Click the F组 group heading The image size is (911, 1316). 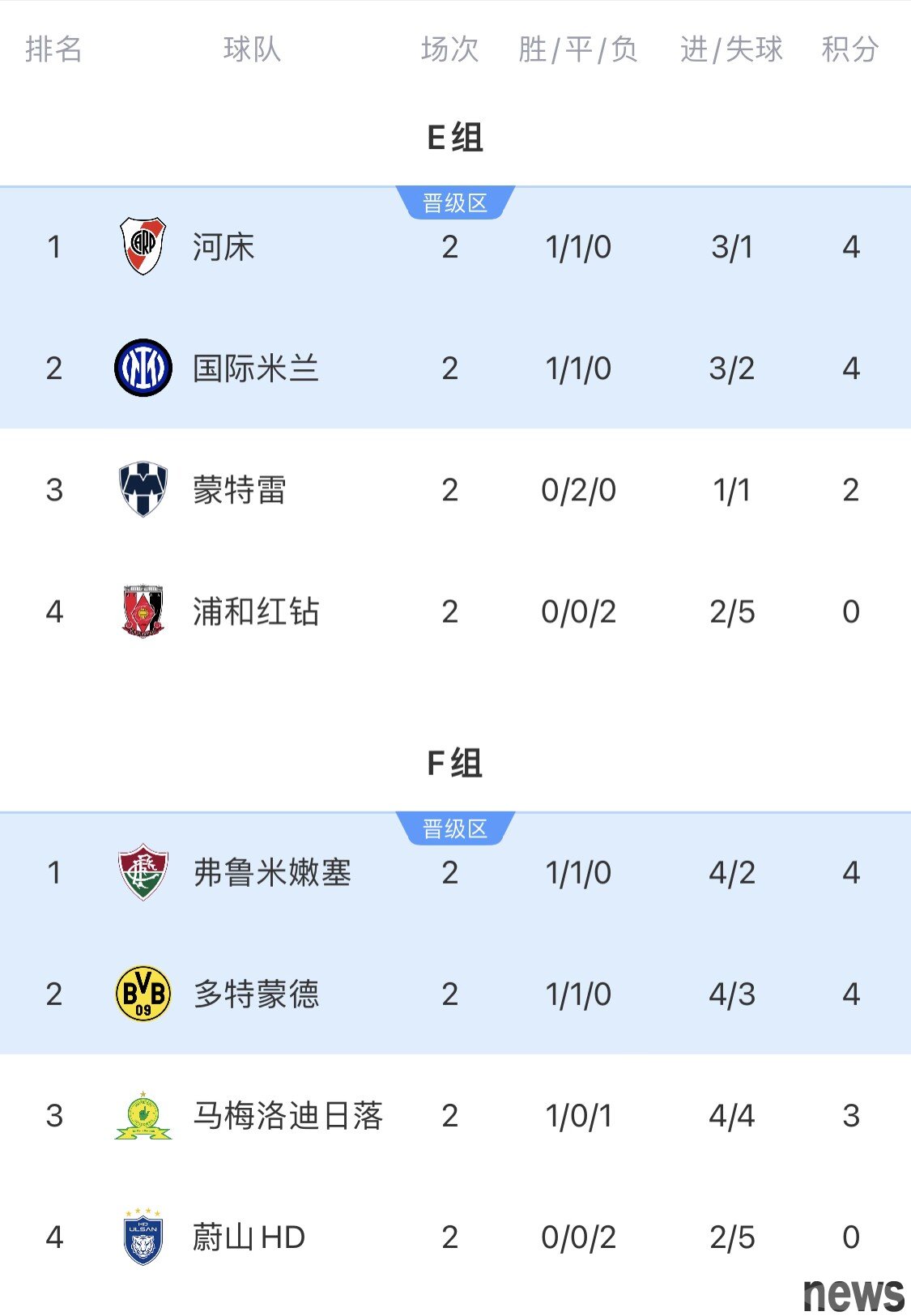point(455,764)
